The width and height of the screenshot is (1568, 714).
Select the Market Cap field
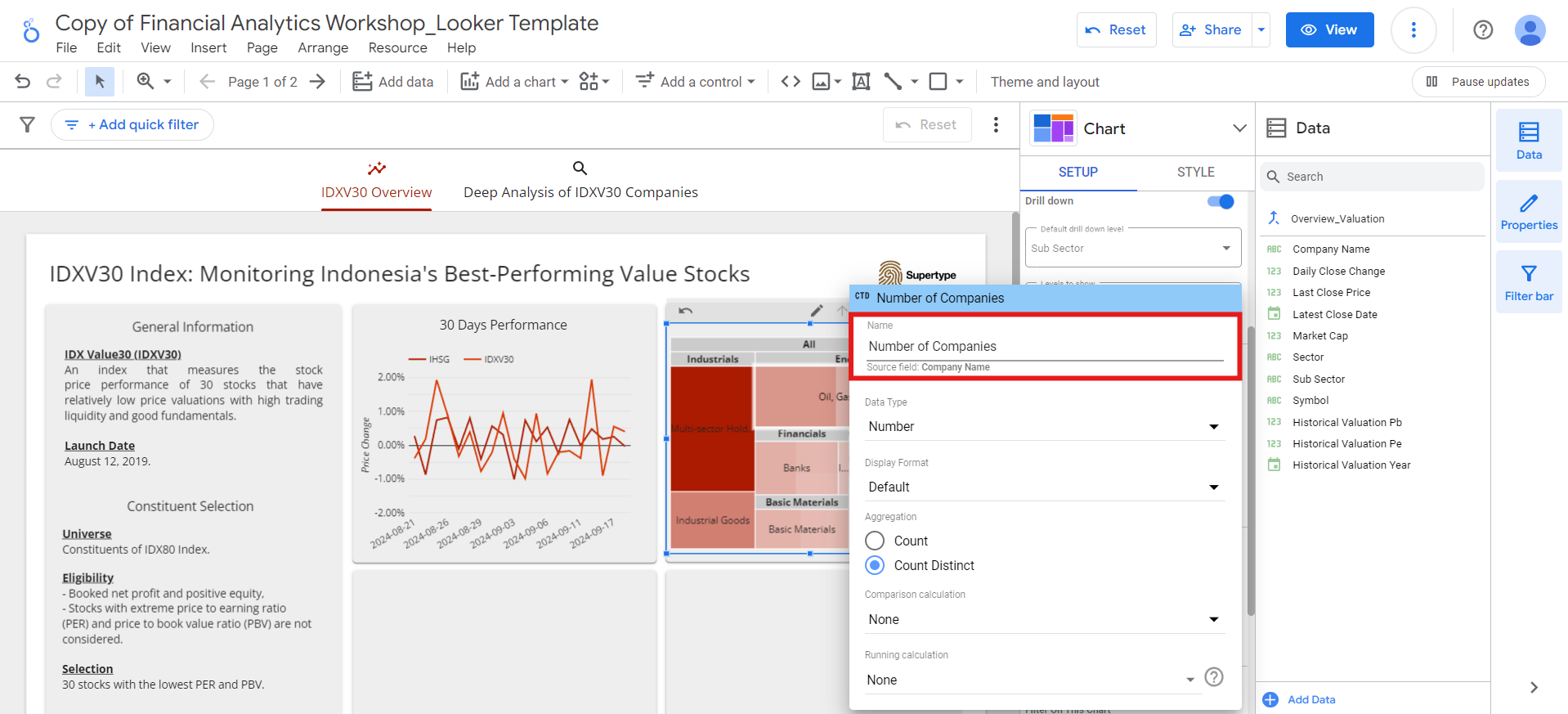pyautogui.click(x=1319, y=335)
